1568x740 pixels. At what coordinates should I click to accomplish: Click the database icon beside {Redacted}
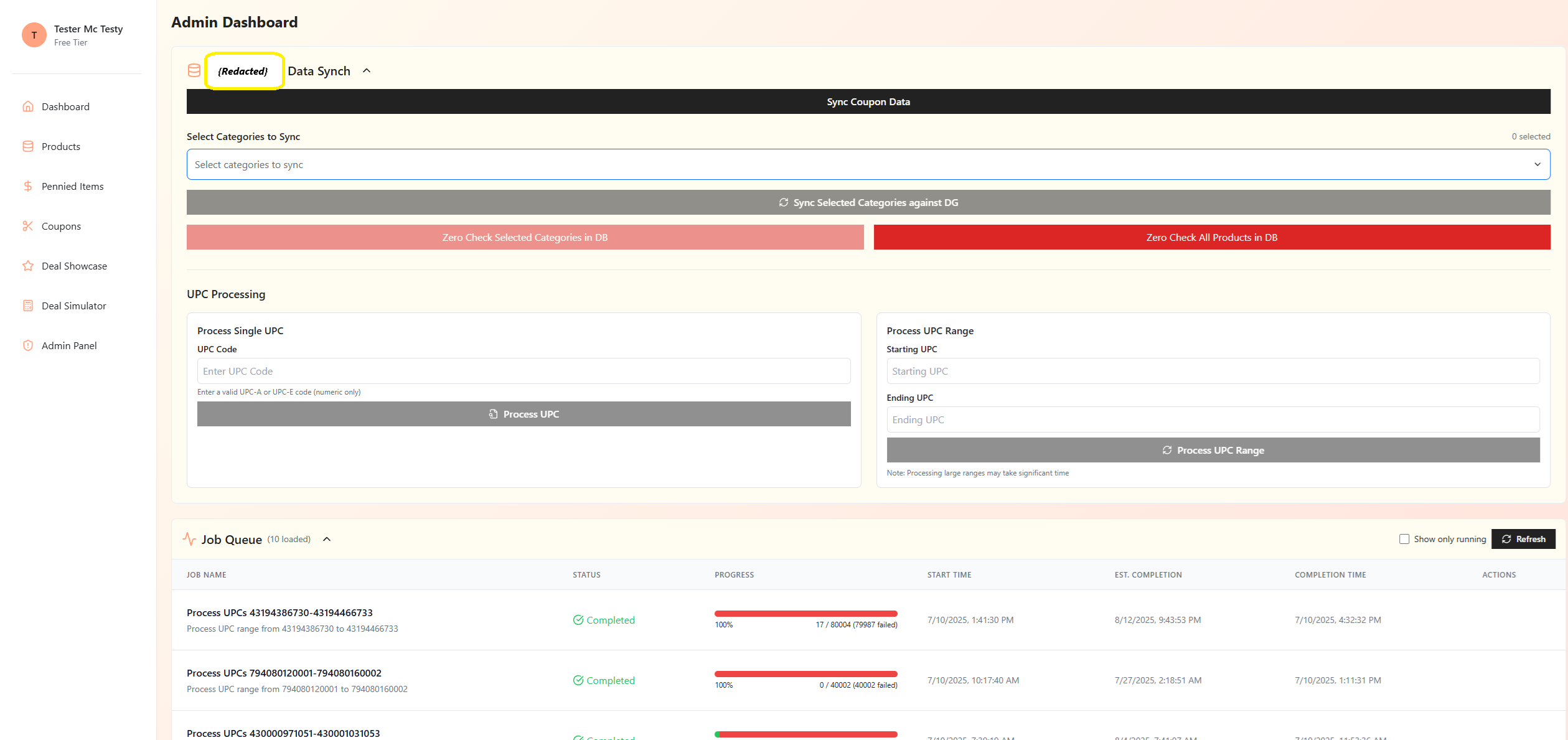194,70
